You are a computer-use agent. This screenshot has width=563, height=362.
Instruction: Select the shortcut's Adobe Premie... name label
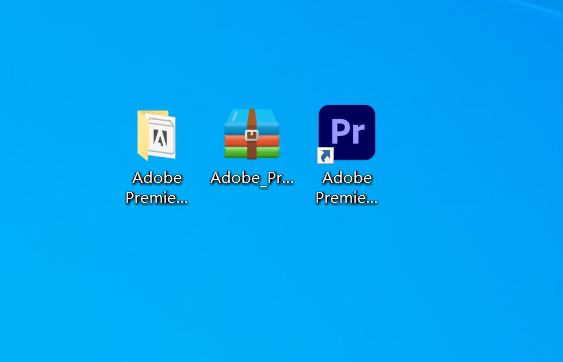(x=346, y=187)
